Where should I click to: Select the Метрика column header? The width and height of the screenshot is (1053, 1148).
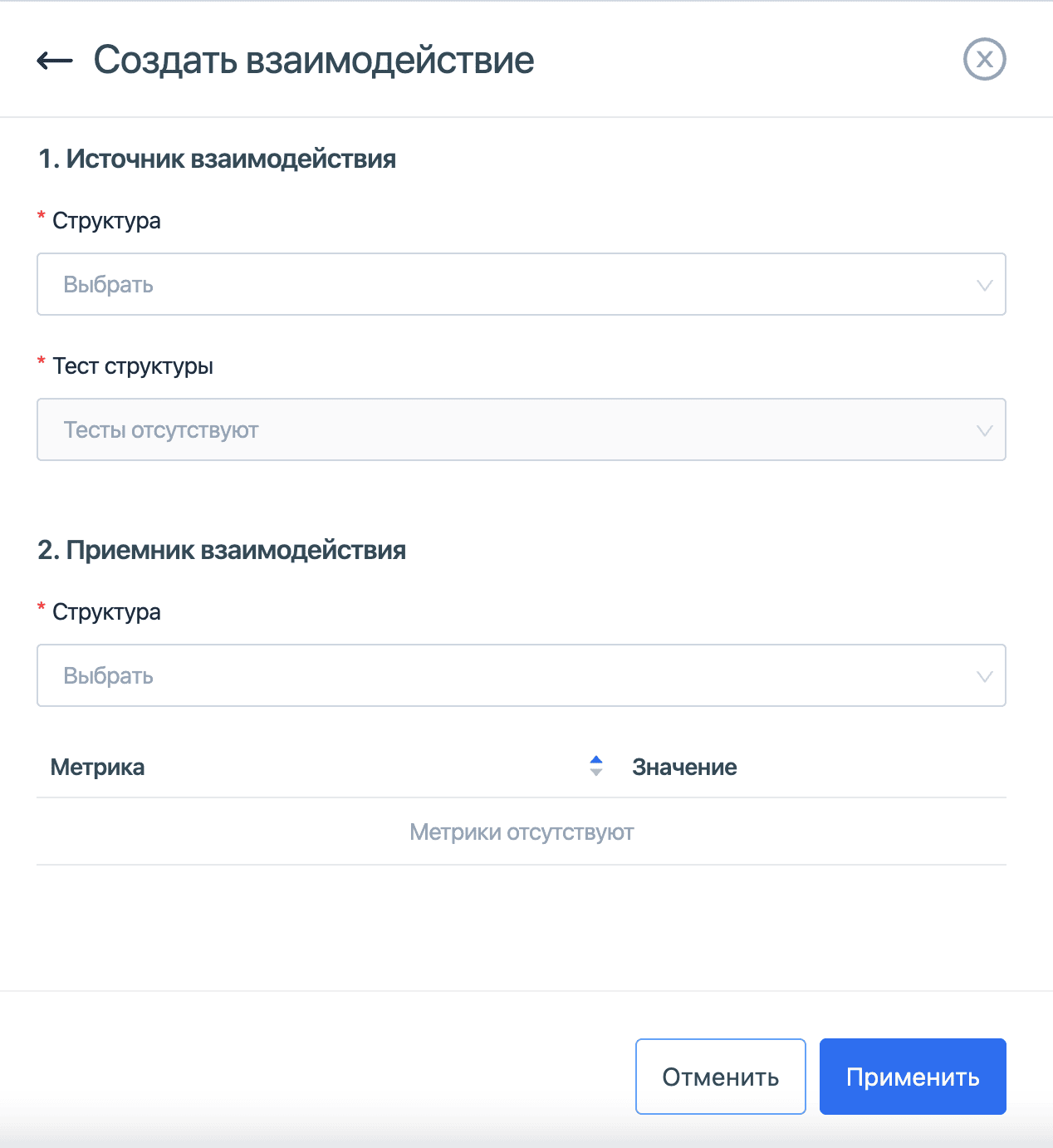(97, 766)
